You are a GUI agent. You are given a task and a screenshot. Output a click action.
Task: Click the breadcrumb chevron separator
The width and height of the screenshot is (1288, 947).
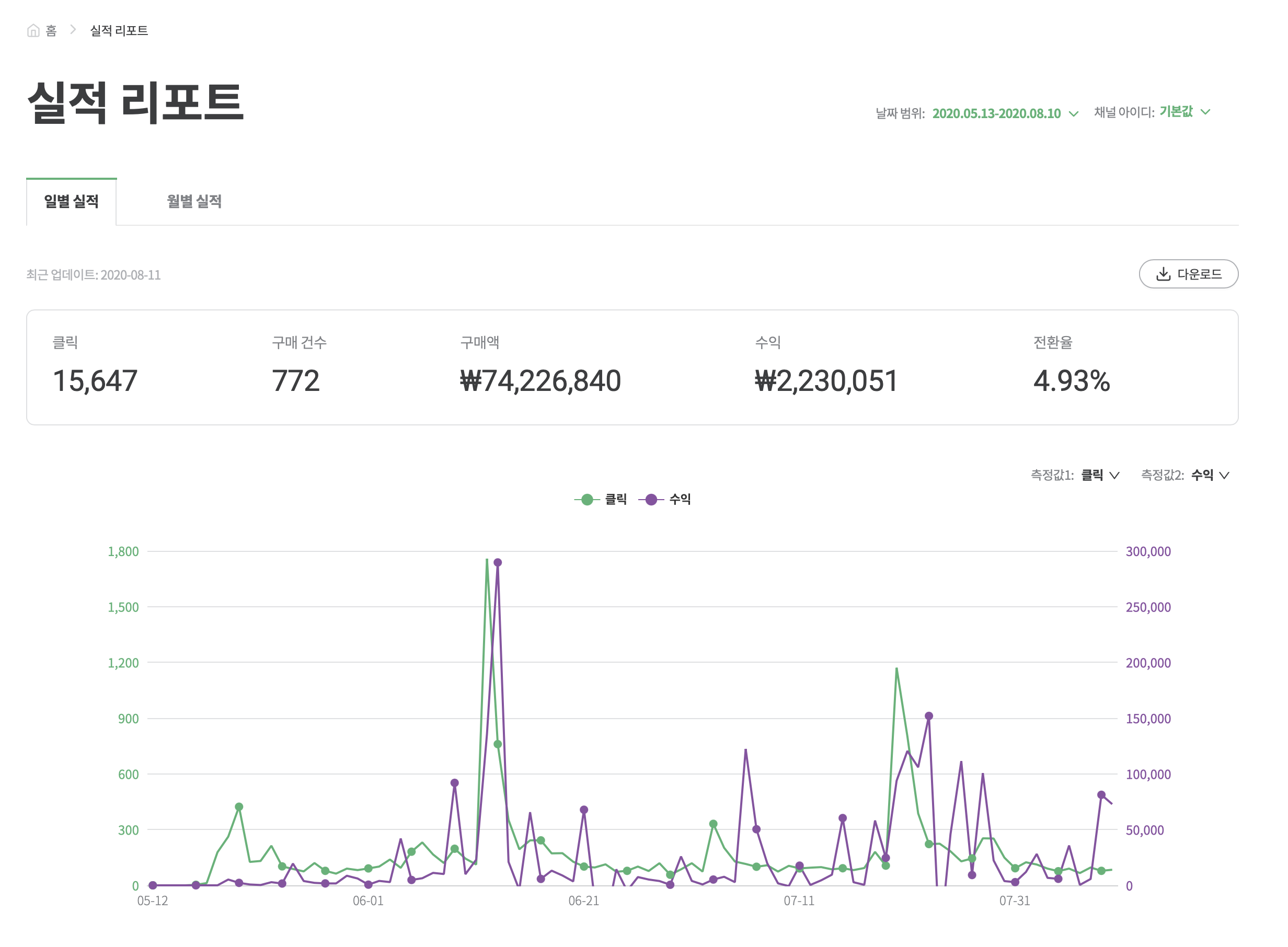click(x=73, y=30)
